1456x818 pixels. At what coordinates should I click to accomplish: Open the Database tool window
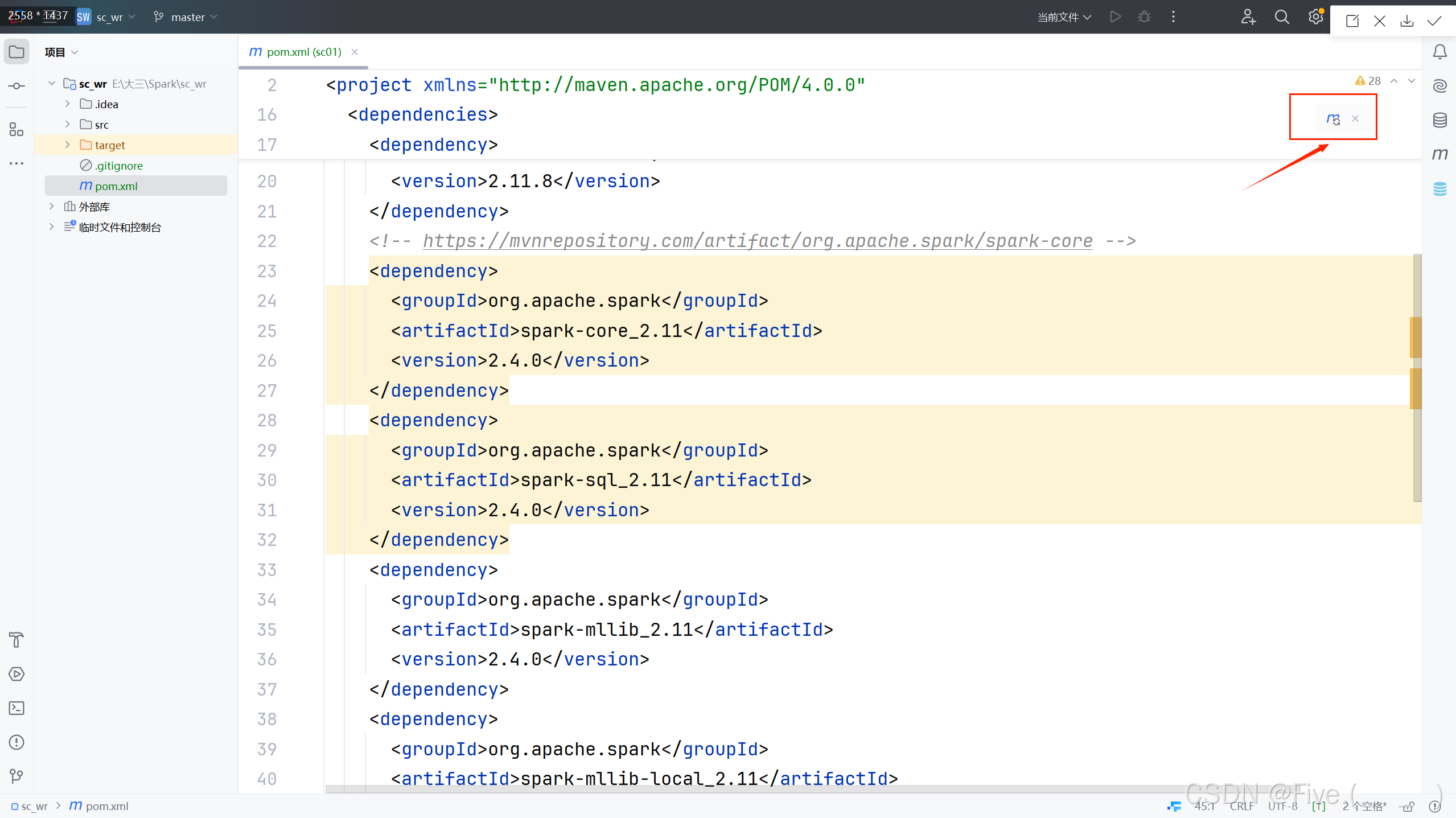coord(1439,120)
